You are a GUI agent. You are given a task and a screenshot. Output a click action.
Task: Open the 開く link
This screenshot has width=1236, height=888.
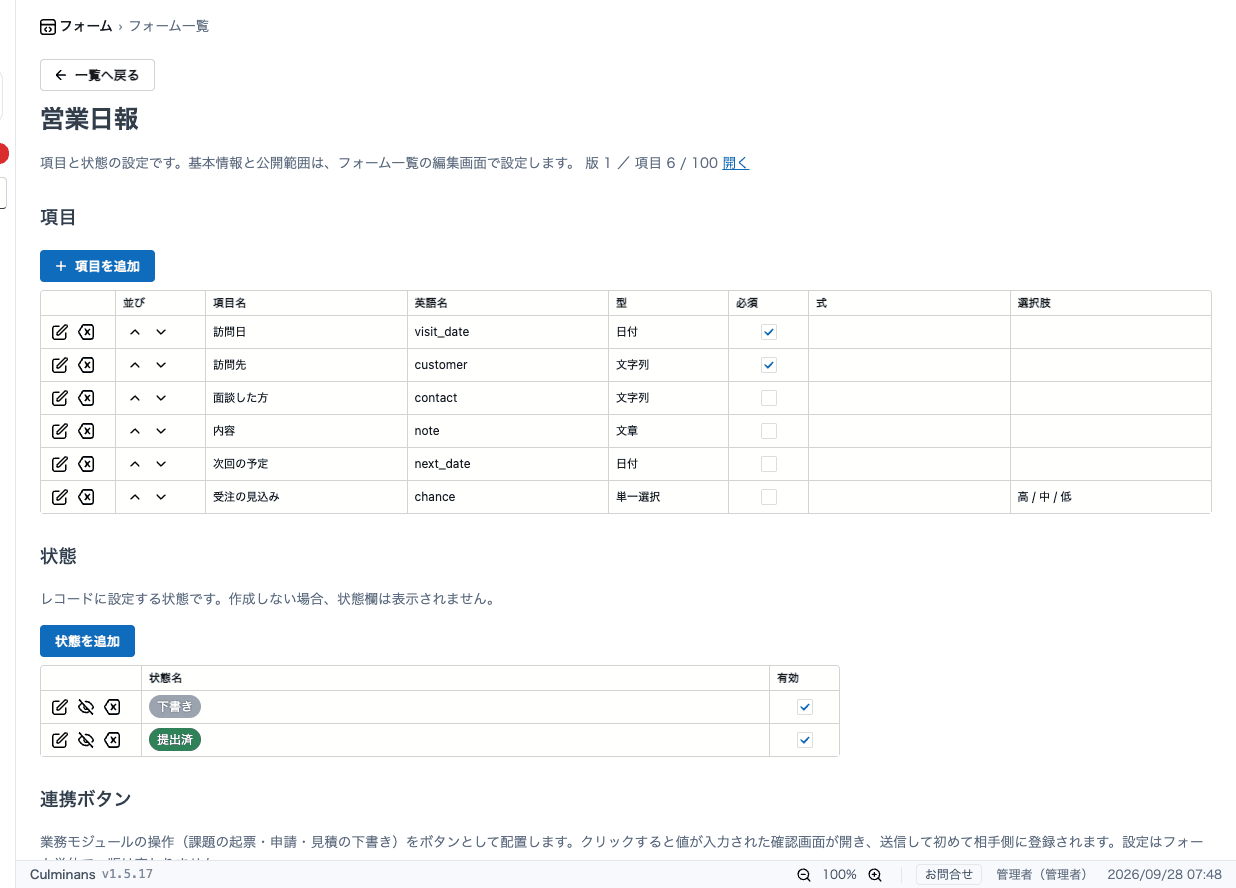pos(735,163)
